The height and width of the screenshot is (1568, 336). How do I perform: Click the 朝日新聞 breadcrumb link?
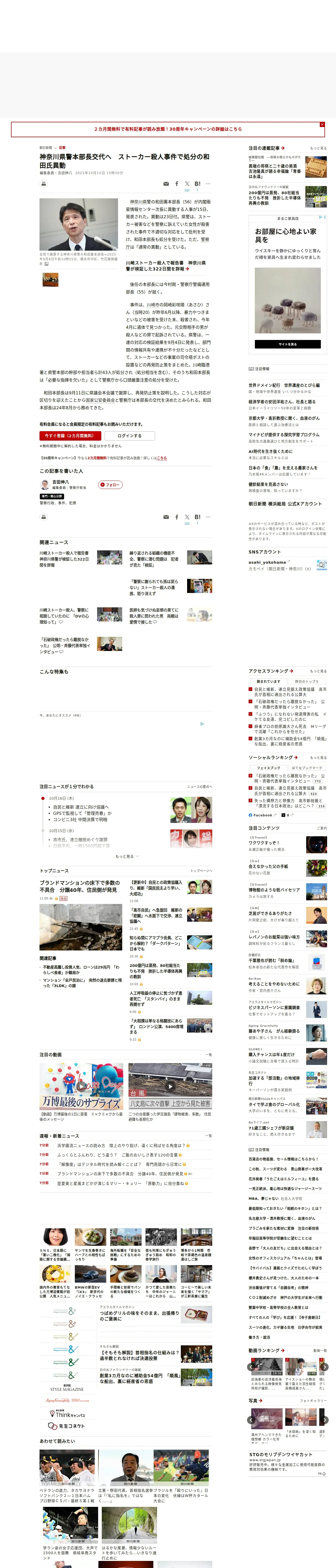coord(46,147)
